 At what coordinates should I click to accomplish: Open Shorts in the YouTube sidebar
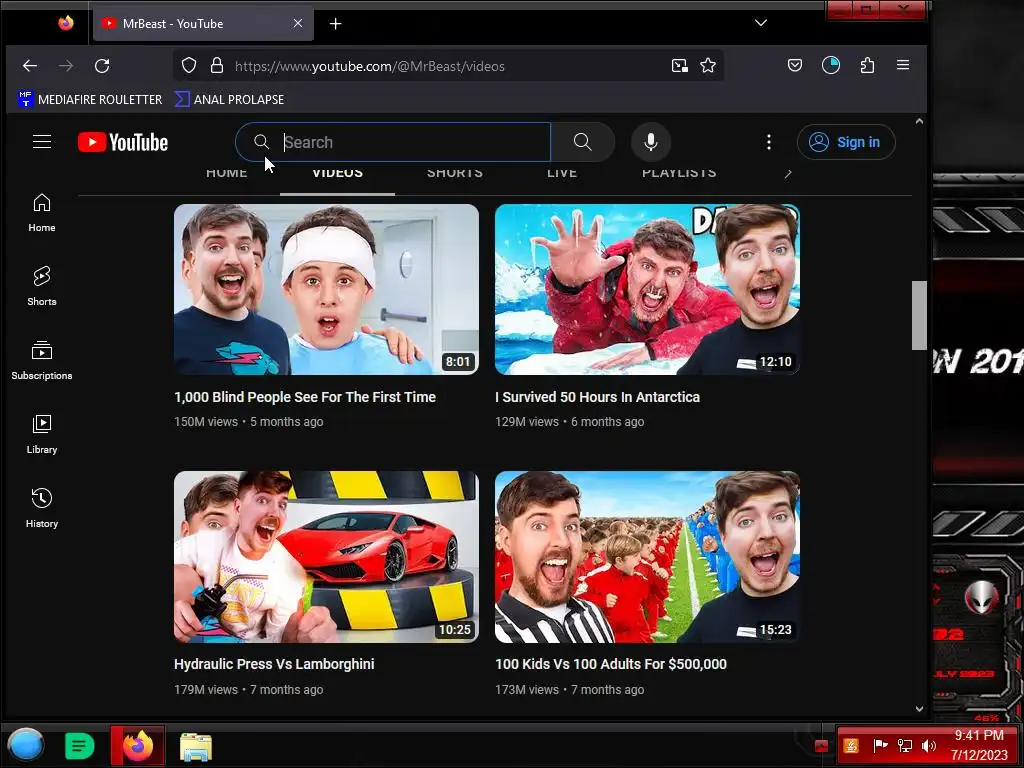point(42,287)
